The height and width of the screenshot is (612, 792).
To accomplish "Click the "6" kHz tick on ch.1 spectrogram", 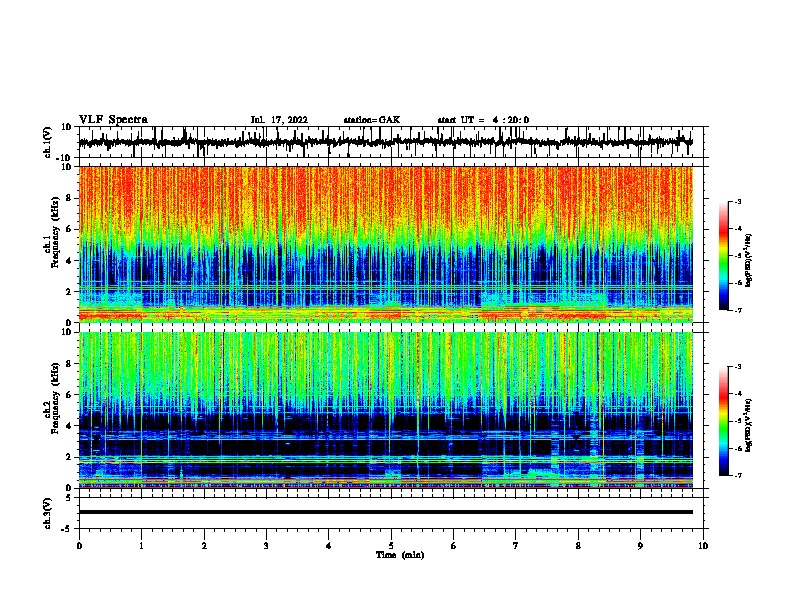I will [69, 230].
